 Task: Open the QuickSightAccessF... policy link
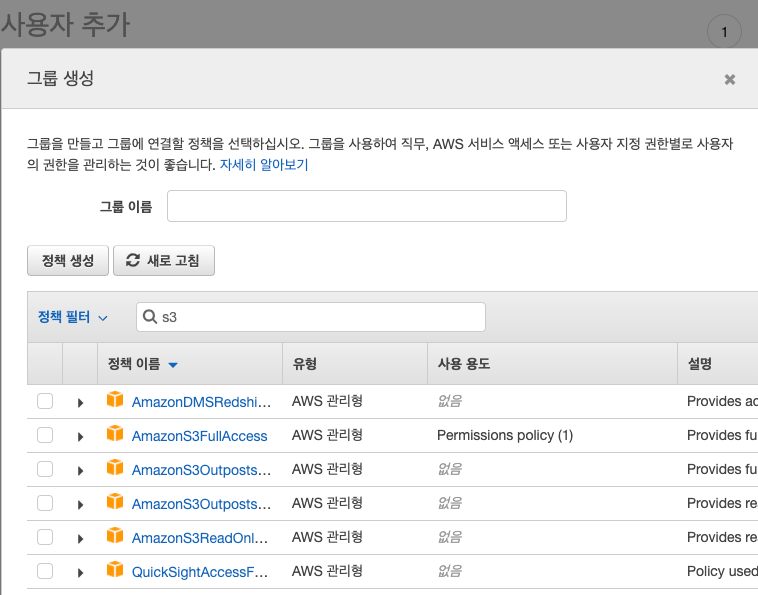click(200, 572)
